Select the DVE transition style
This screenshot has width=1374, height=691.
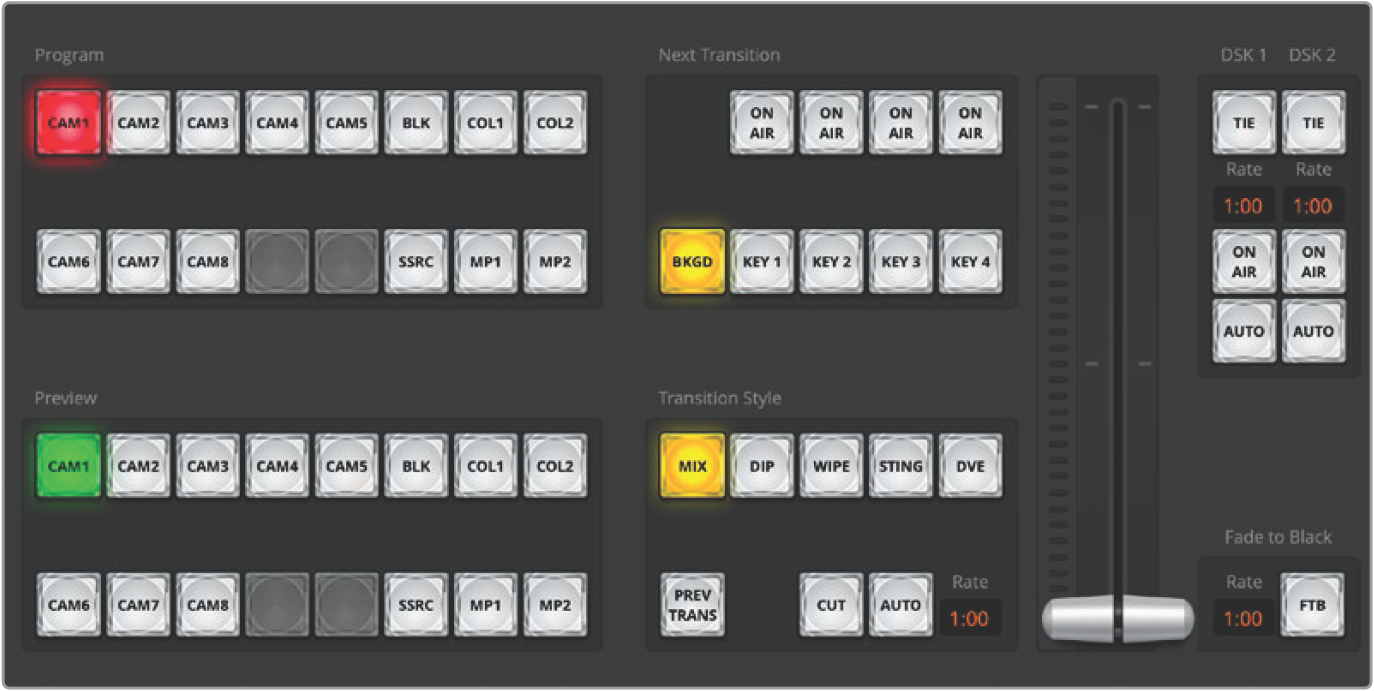(x=970, y=466)
